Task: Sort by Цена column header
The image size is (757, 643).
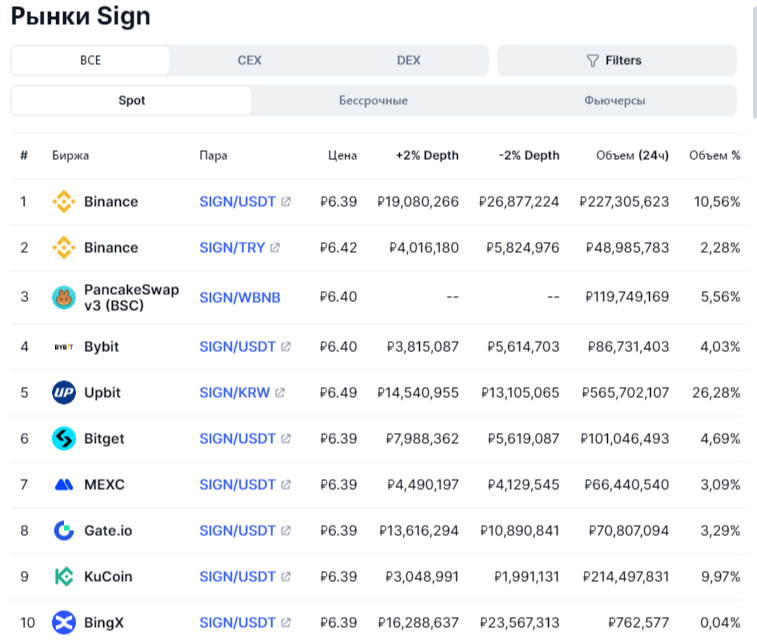Action: pos(342,156)
